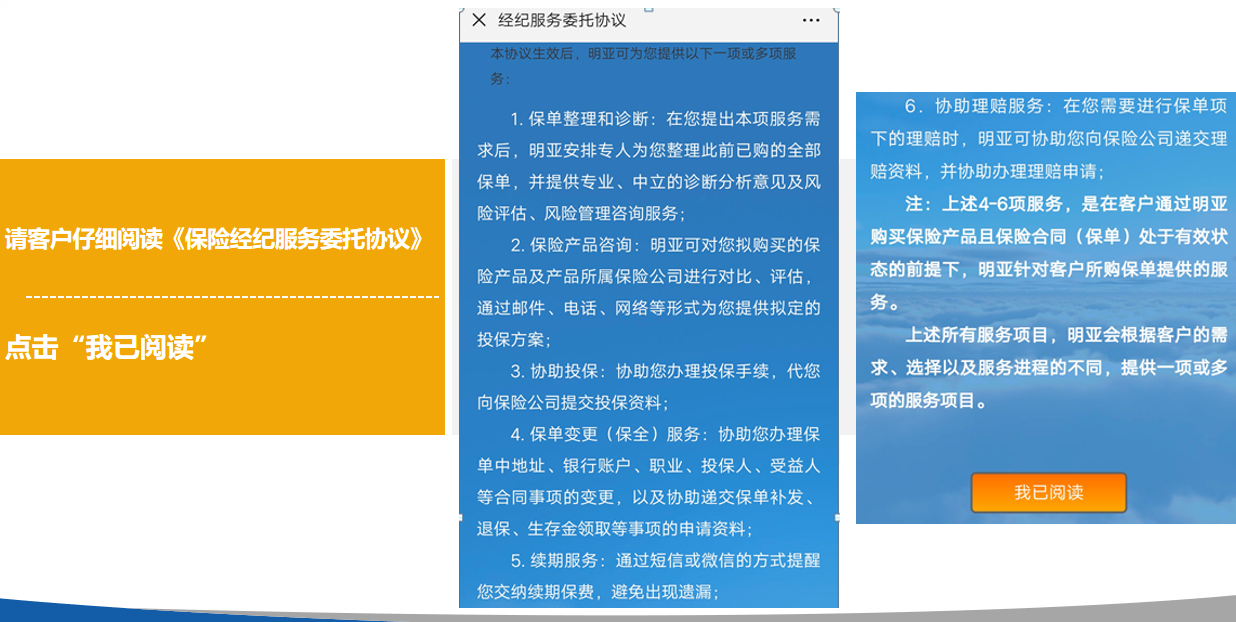Select the clause 5. 续期服务
1236x622 pixels.
click(649, 575)
